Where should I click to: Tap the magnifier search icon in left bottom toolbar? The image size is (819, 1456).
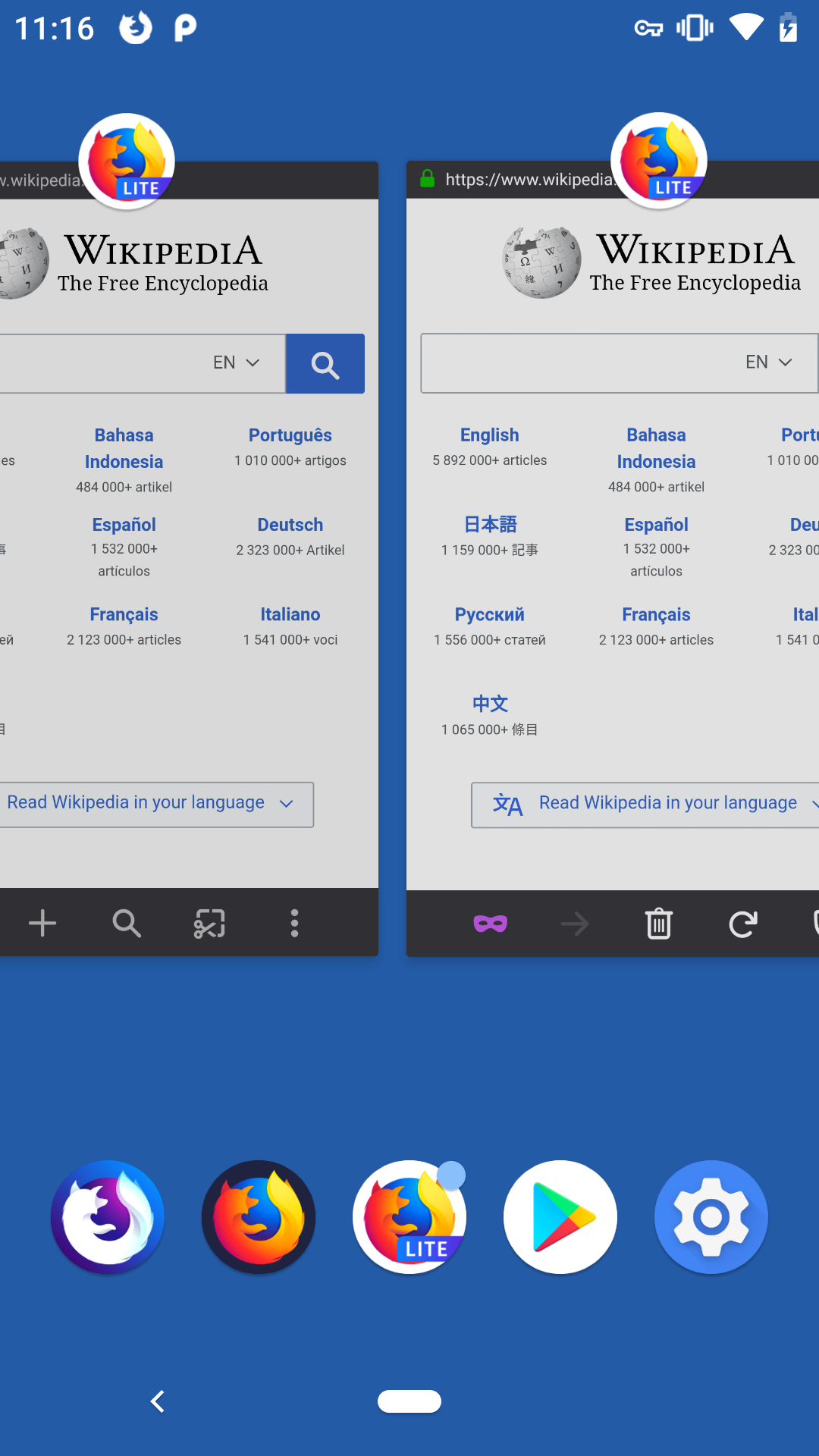pos(127,923)
